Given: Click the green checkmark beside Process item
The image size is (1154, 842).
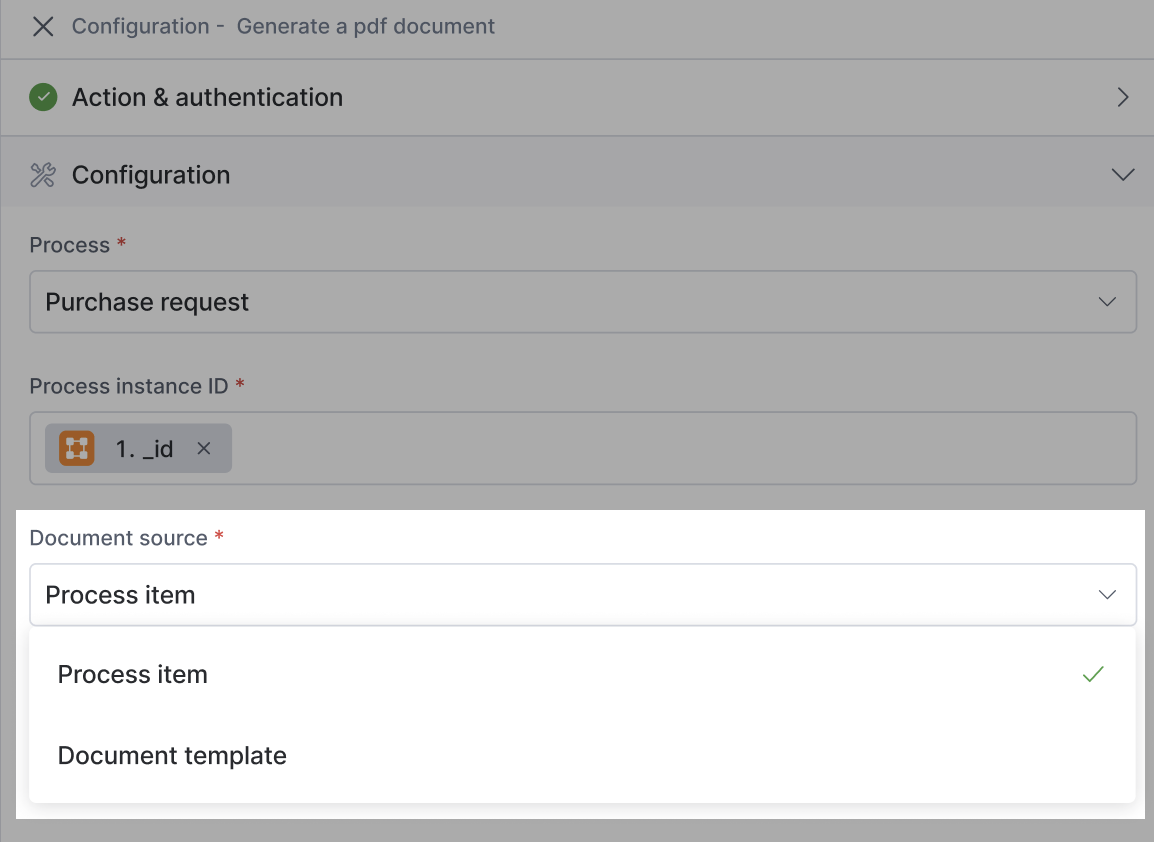Looking at the screenshot, I should click(x=1093, y=675).
